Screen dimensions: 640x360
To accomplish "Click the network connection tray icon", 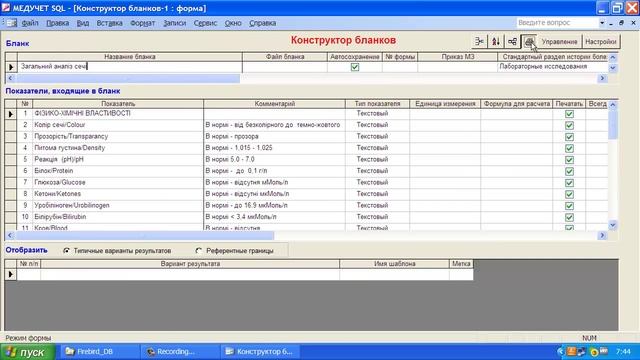I will (581, 351).
